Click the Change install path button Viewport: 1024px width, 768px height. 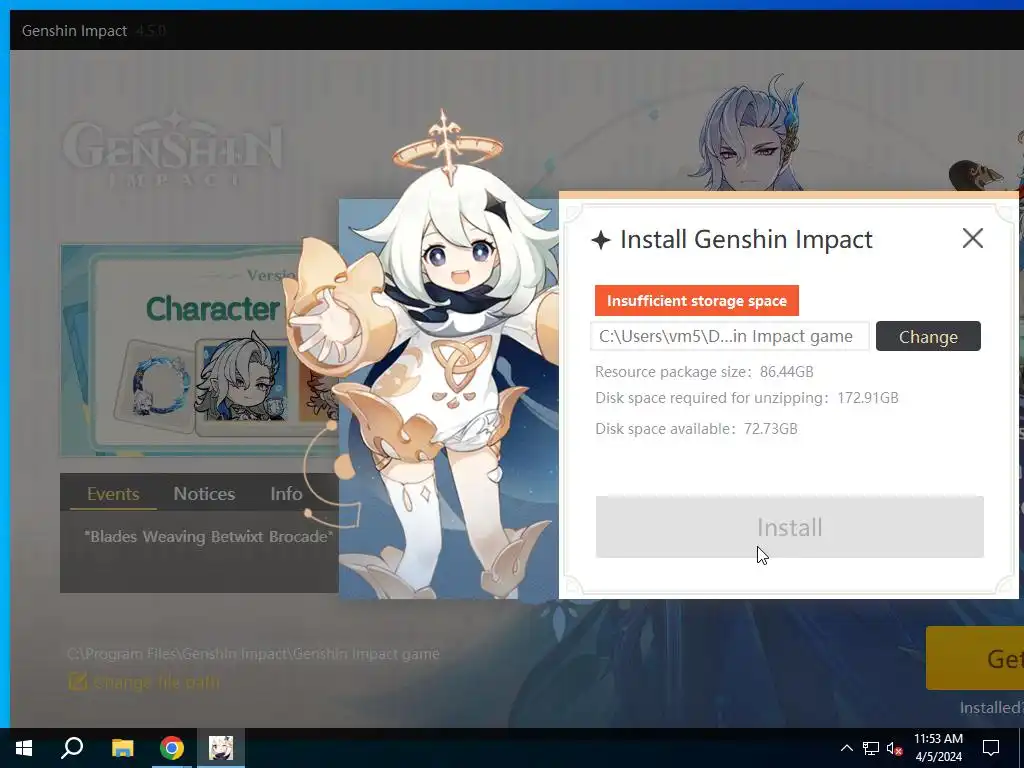pos(928,336)
